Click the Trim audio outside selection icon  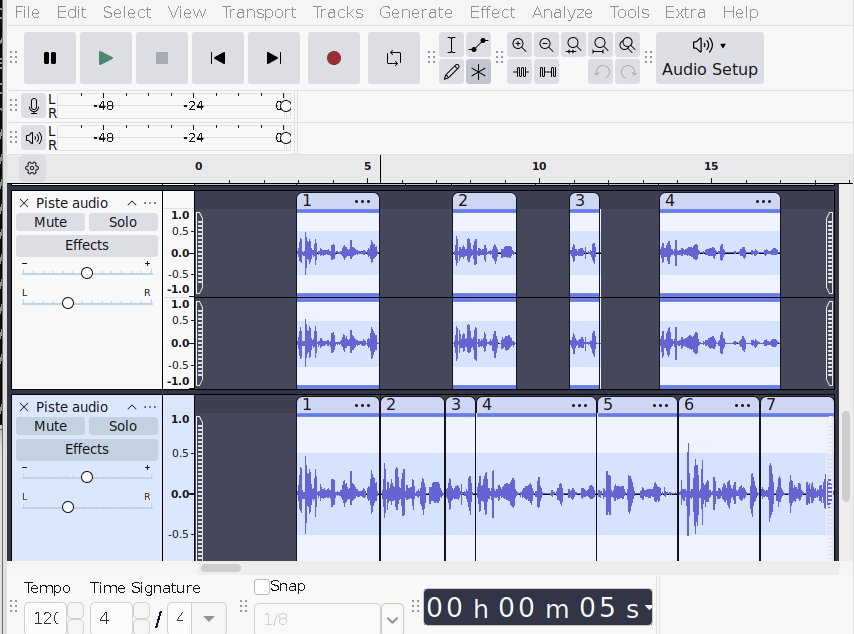[x=519, y=72]
